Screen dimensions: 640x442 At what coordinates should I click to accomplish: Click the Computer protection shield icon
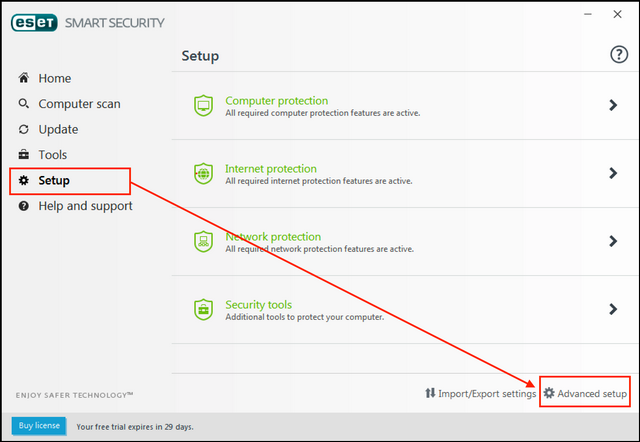[203, 105]
